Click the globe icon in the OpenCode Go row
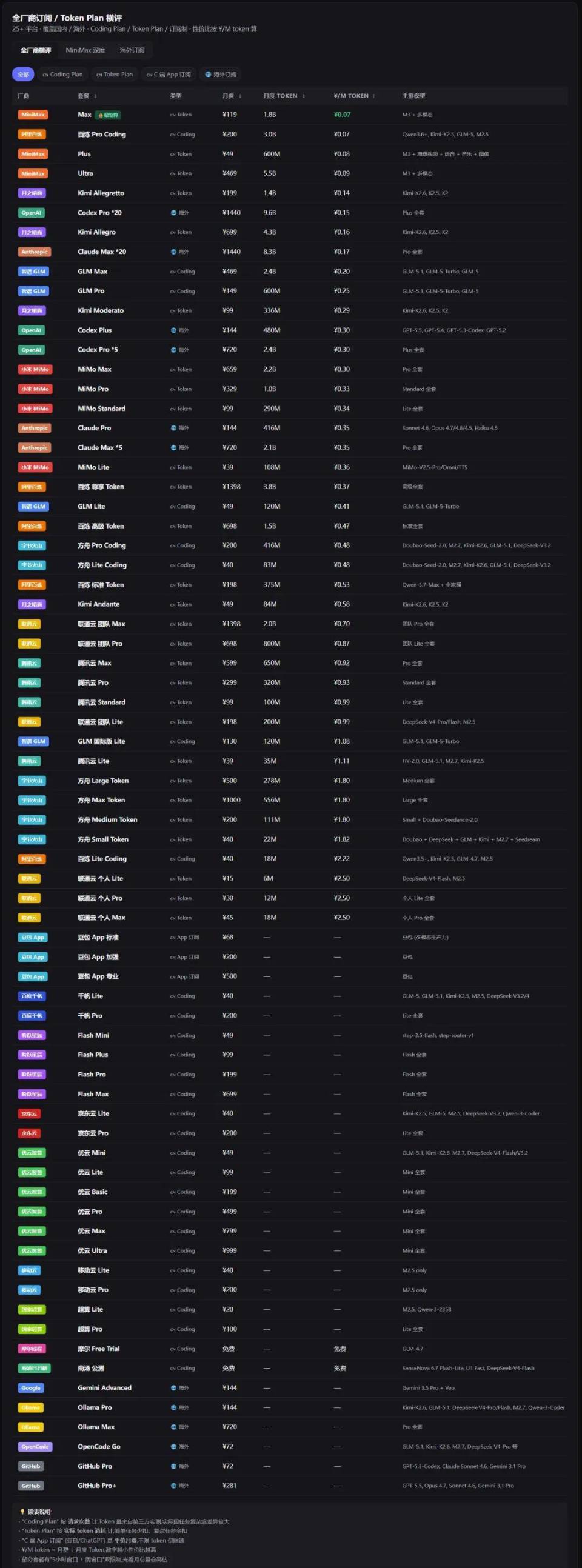The height and width of the screenshot is (1568, 582). 173,1447
